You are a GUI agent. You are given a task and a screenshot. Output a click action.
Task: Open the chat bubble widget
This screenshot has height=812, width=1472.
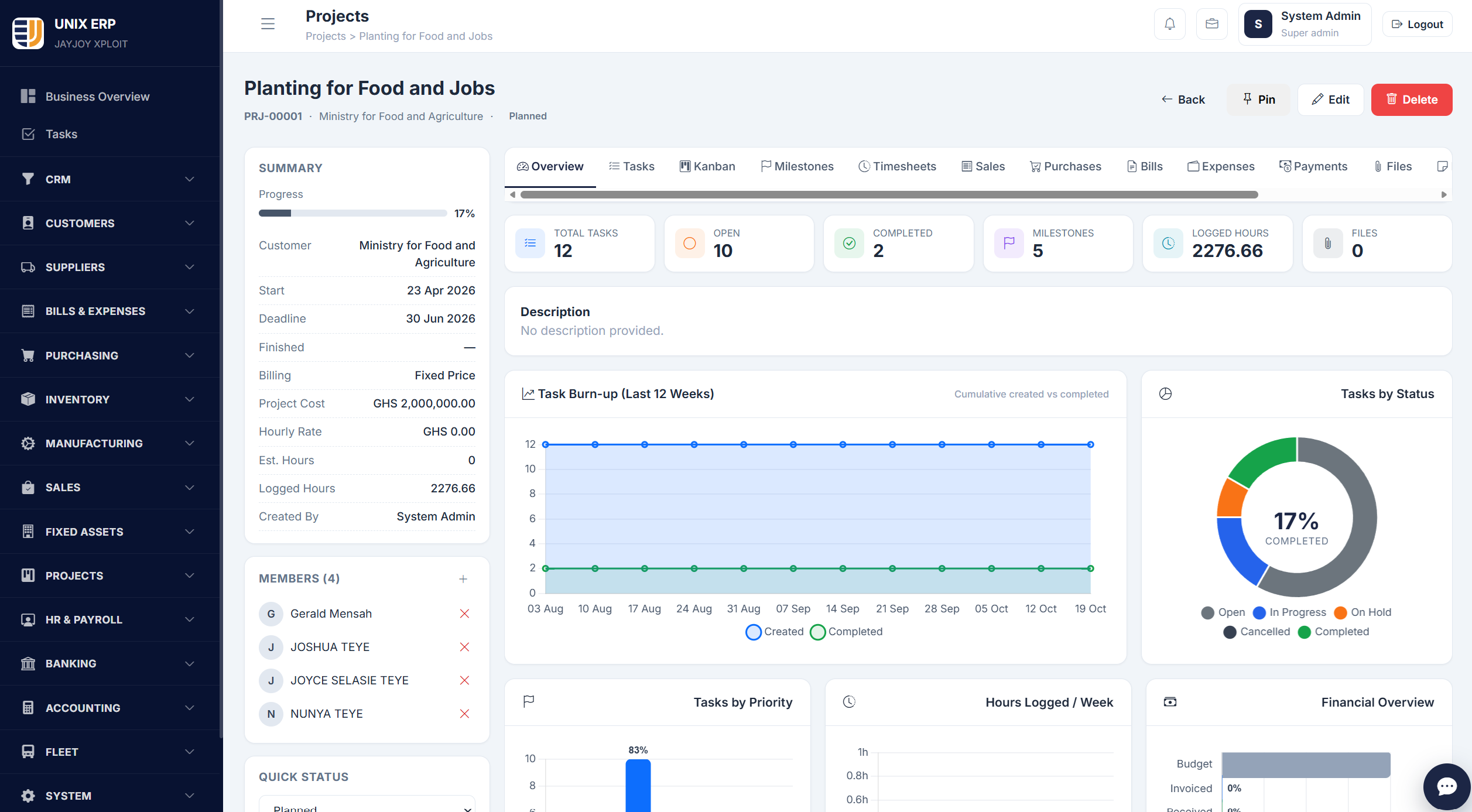(1446, 786)
